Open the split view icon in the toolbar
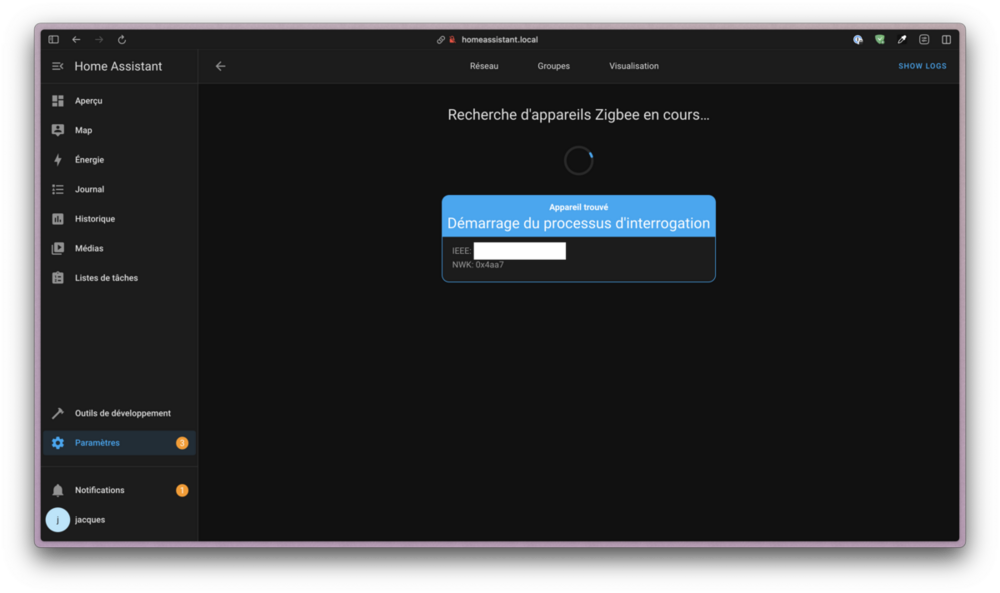The height and width of the screenshot is (593, 1000). pyautogui.click(x=946, y=40)
